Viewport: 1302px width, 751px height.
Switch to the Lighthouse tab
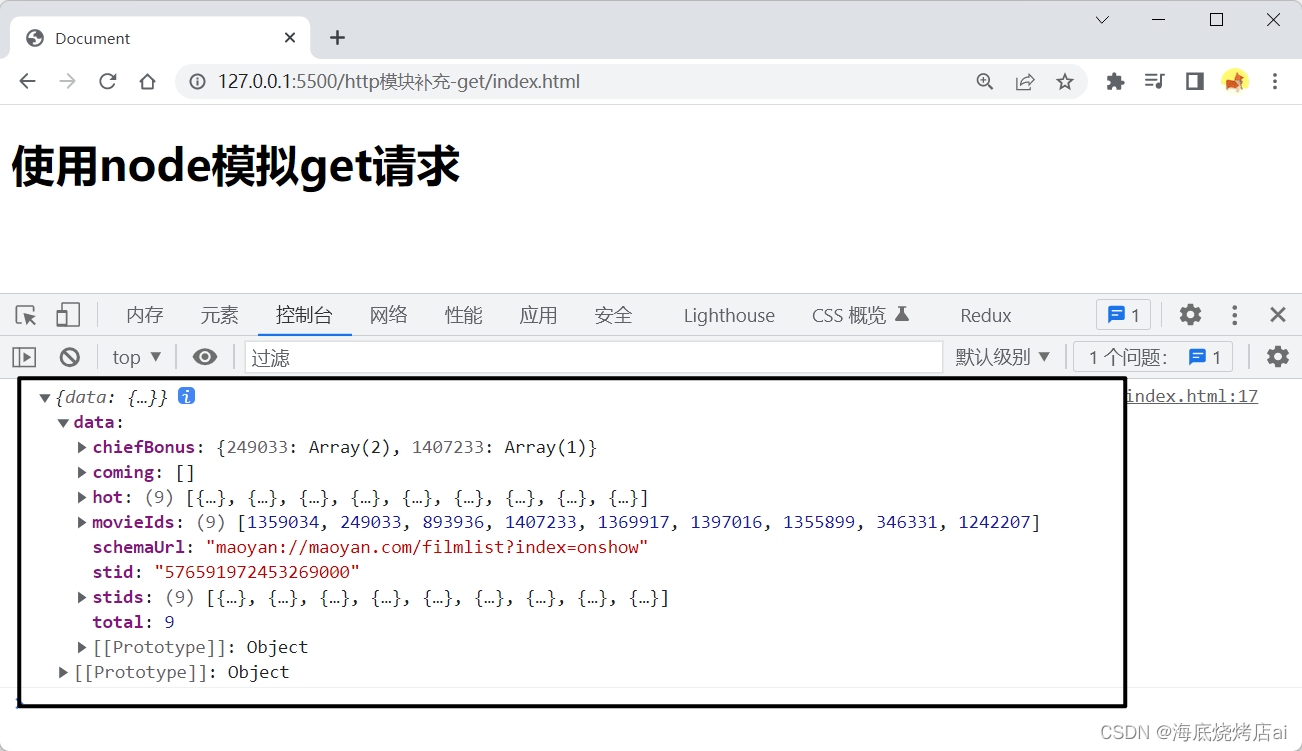729,315
